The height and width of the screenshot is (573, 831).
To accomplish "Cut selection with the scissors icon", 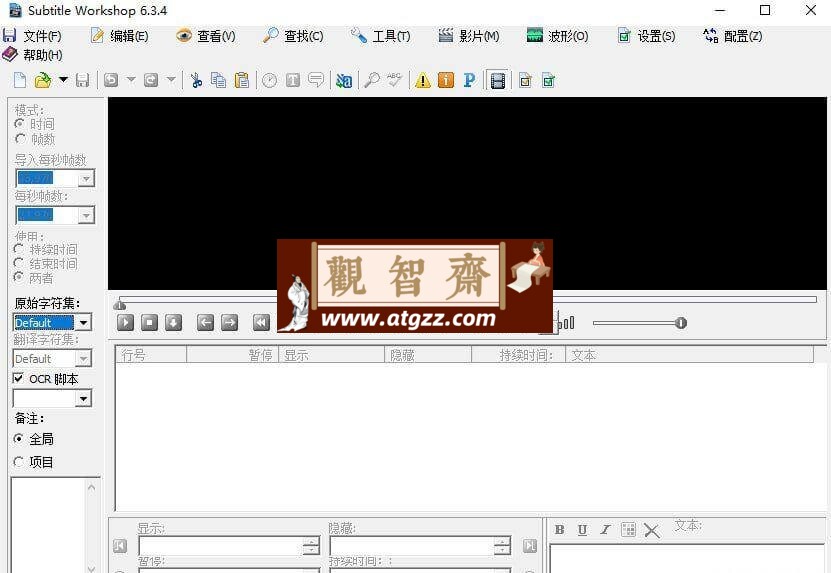I will point(196,81).
